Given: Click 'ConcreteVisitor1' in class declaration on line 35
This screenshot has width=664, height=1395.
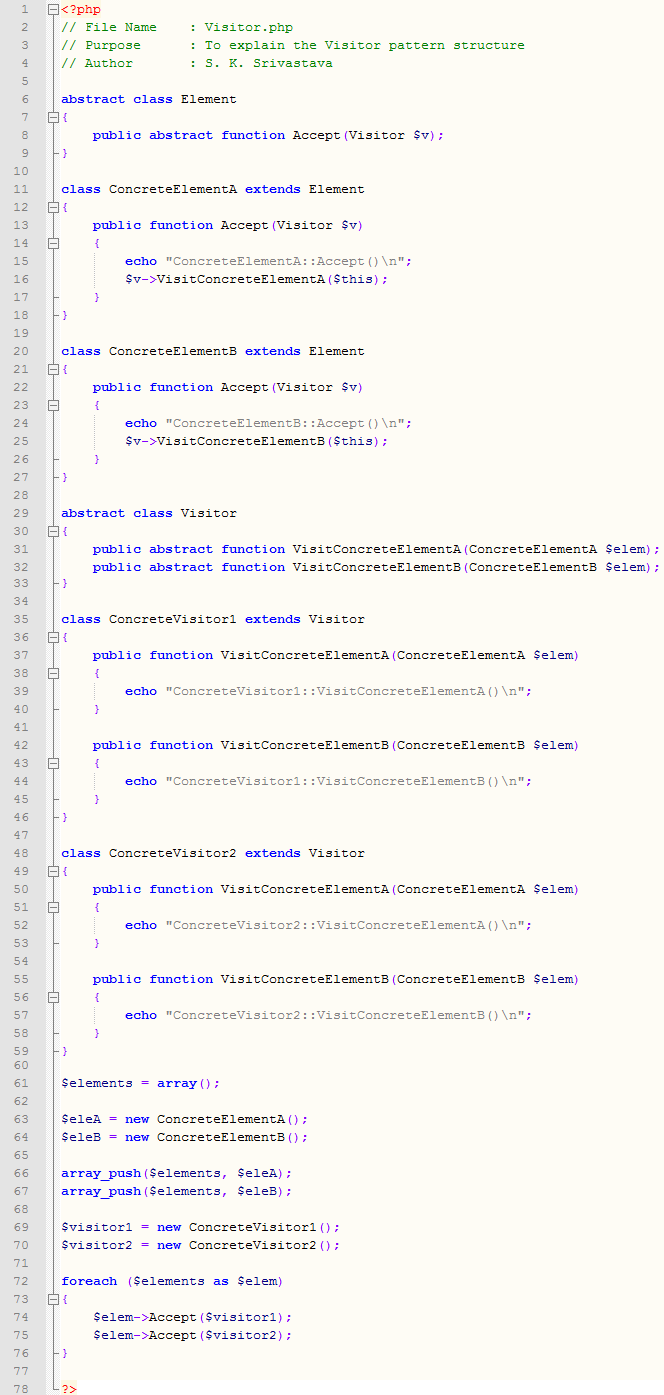Looking at the screenshot, I should click(x=173, y=619).
